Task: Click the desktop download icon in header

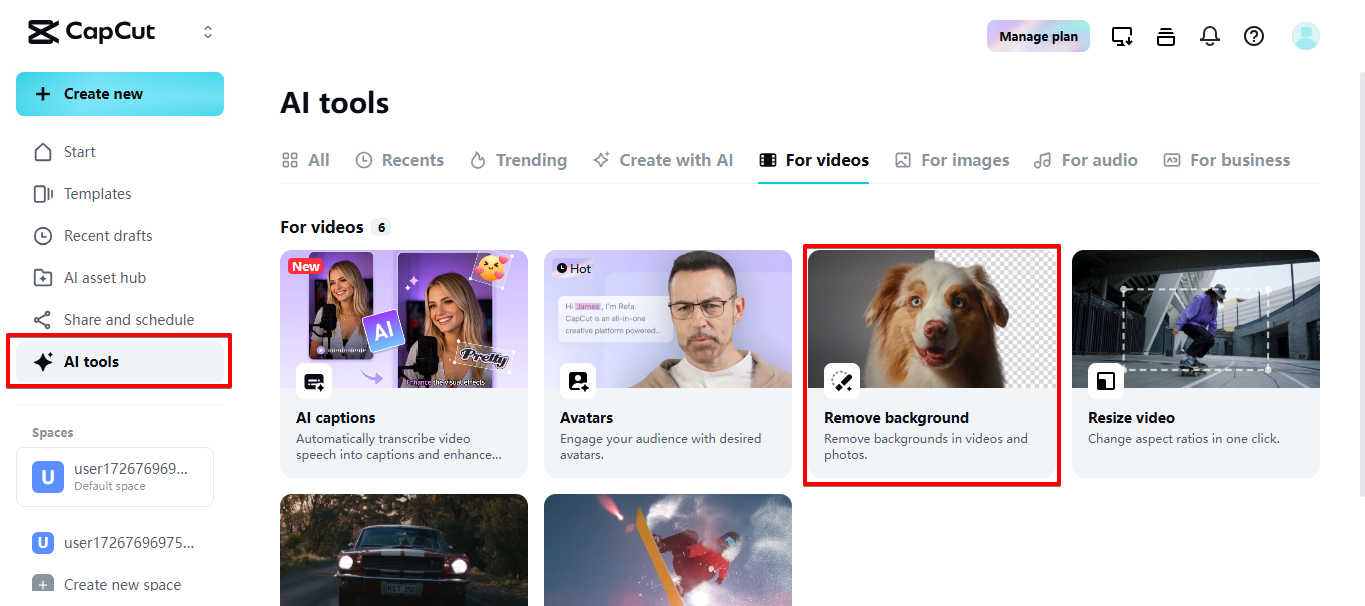Action: click(x=1122, y=37)
